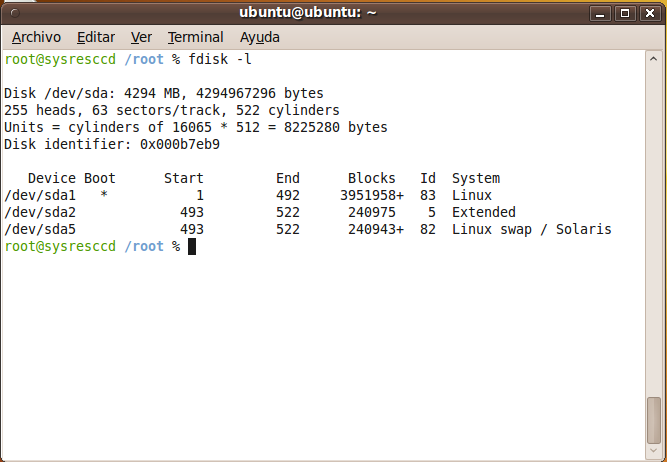Open the Archivo menu
This screenshot has height=462, width=667.
[x=36, y=37]
